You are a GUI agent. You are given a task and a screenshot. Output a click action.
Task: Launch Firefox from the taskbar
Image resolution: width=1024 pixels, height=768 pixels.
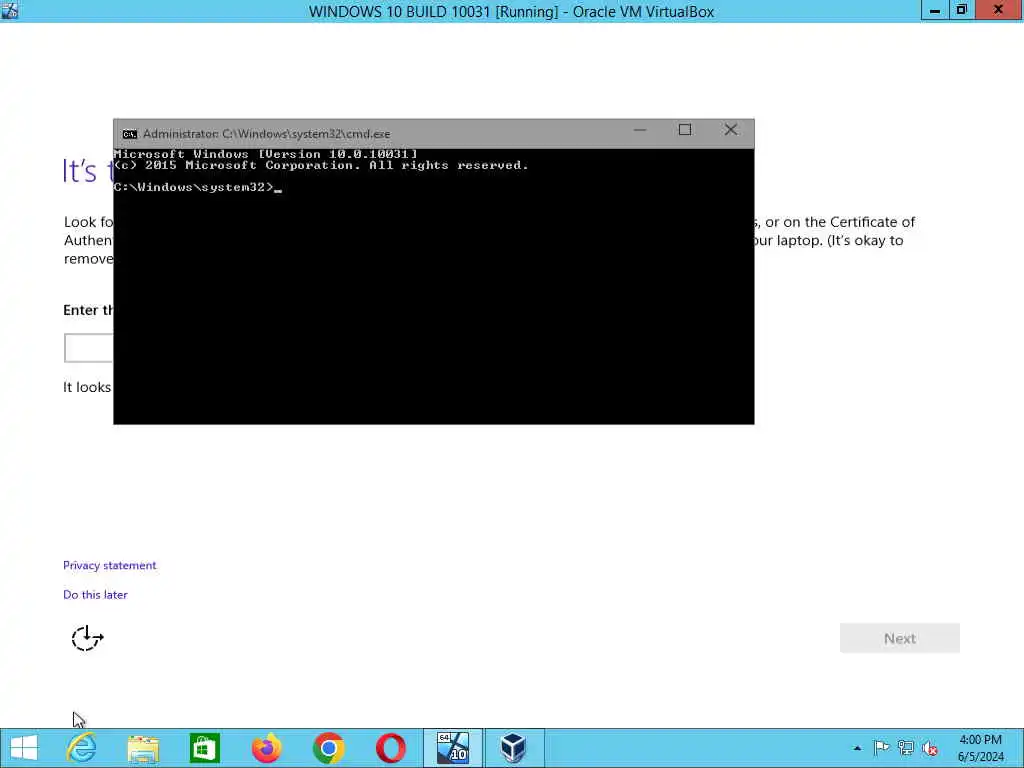pyautogui.click(x=266, y=748)
